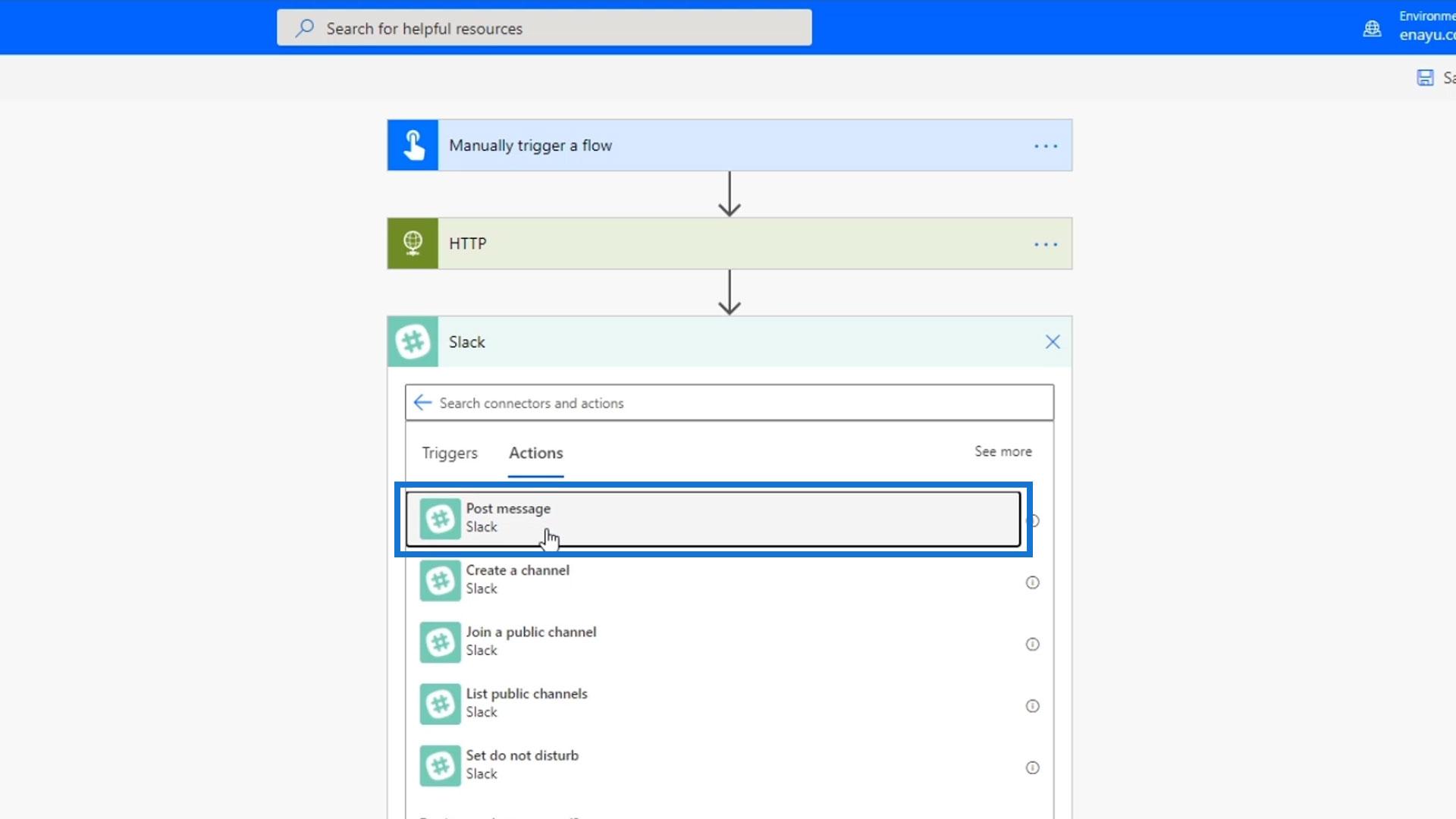Click the Manually trigger a flow hand icon
Screen dimensions: 1456x819
(x=413, y=145)
